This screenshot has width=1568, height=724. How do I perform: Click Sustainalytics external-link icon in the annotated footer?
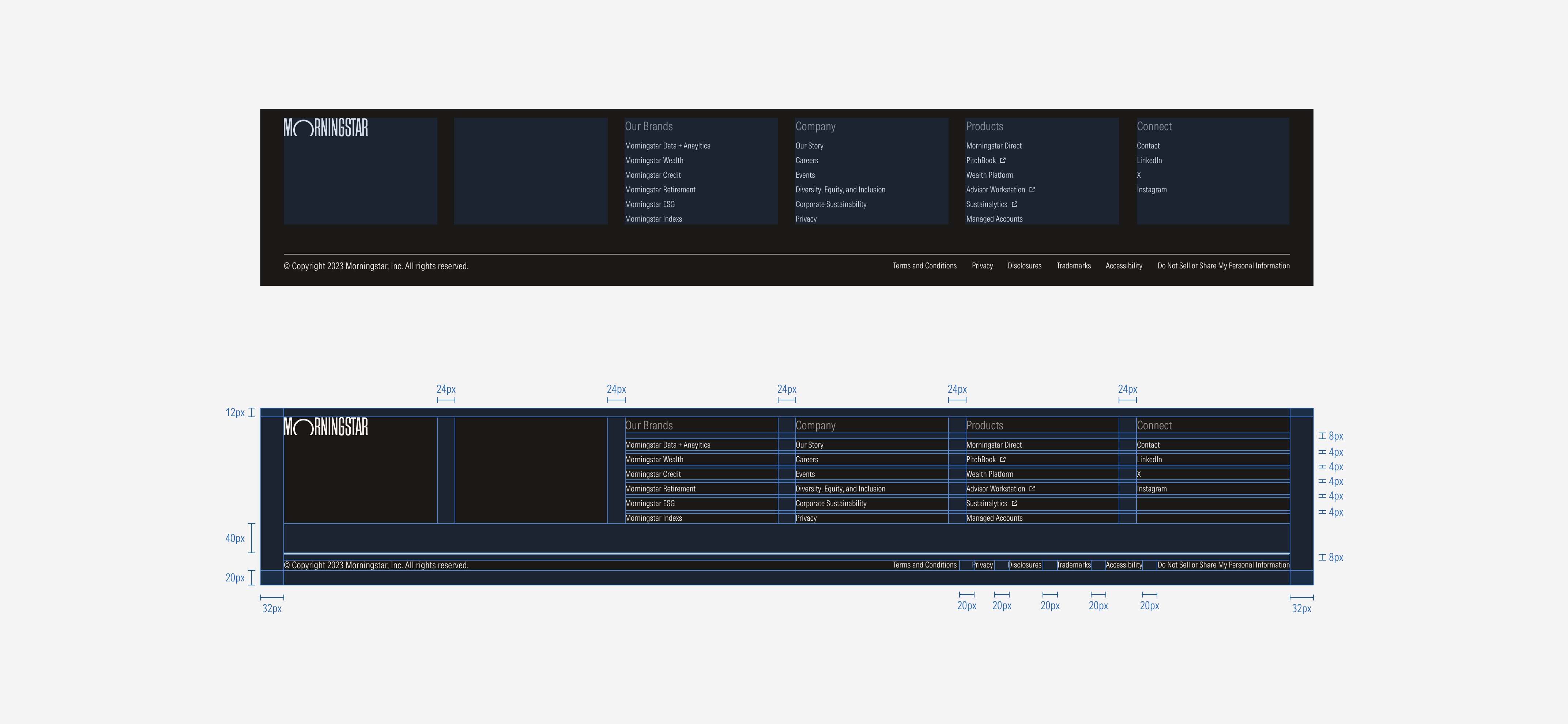point(1015,504)
